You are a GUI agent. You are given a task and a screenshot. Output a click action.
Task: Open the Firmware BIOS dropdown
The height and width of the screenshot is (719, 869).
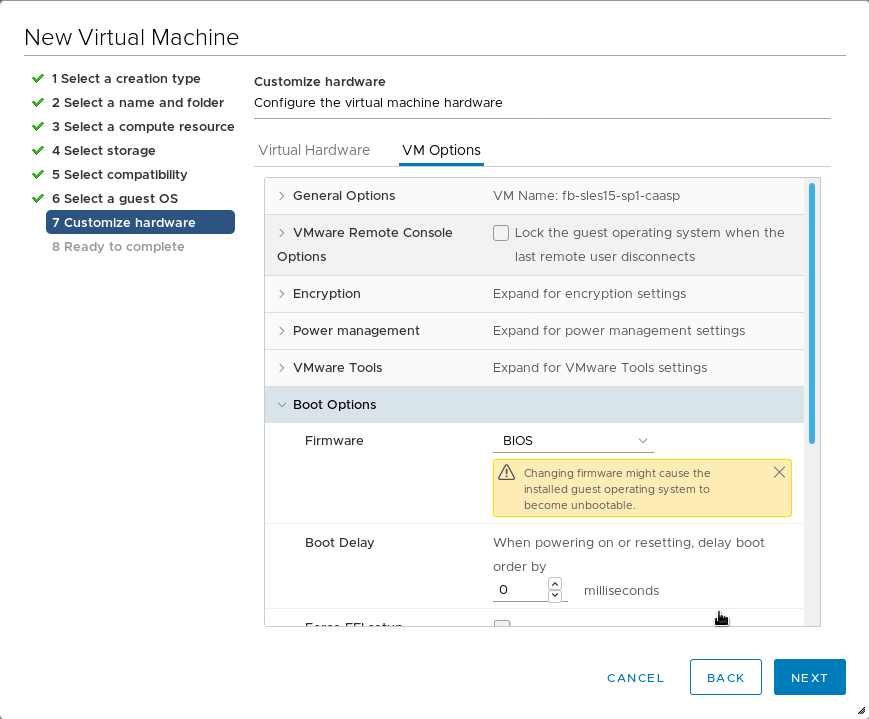(x=573, y=441)
